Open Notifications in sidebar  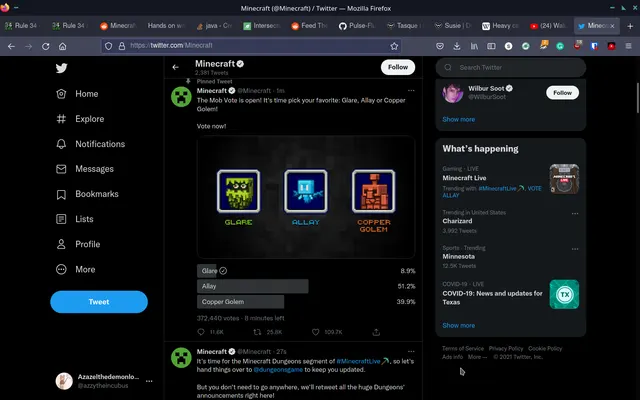90,144
